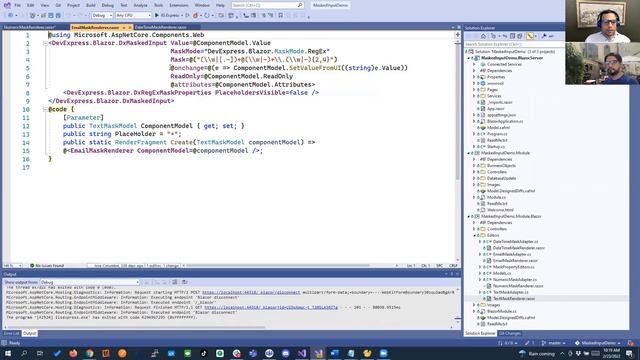640x360 pixels.
Task: Click the notification icon in system tray
Action: click(x=629, y=353)
